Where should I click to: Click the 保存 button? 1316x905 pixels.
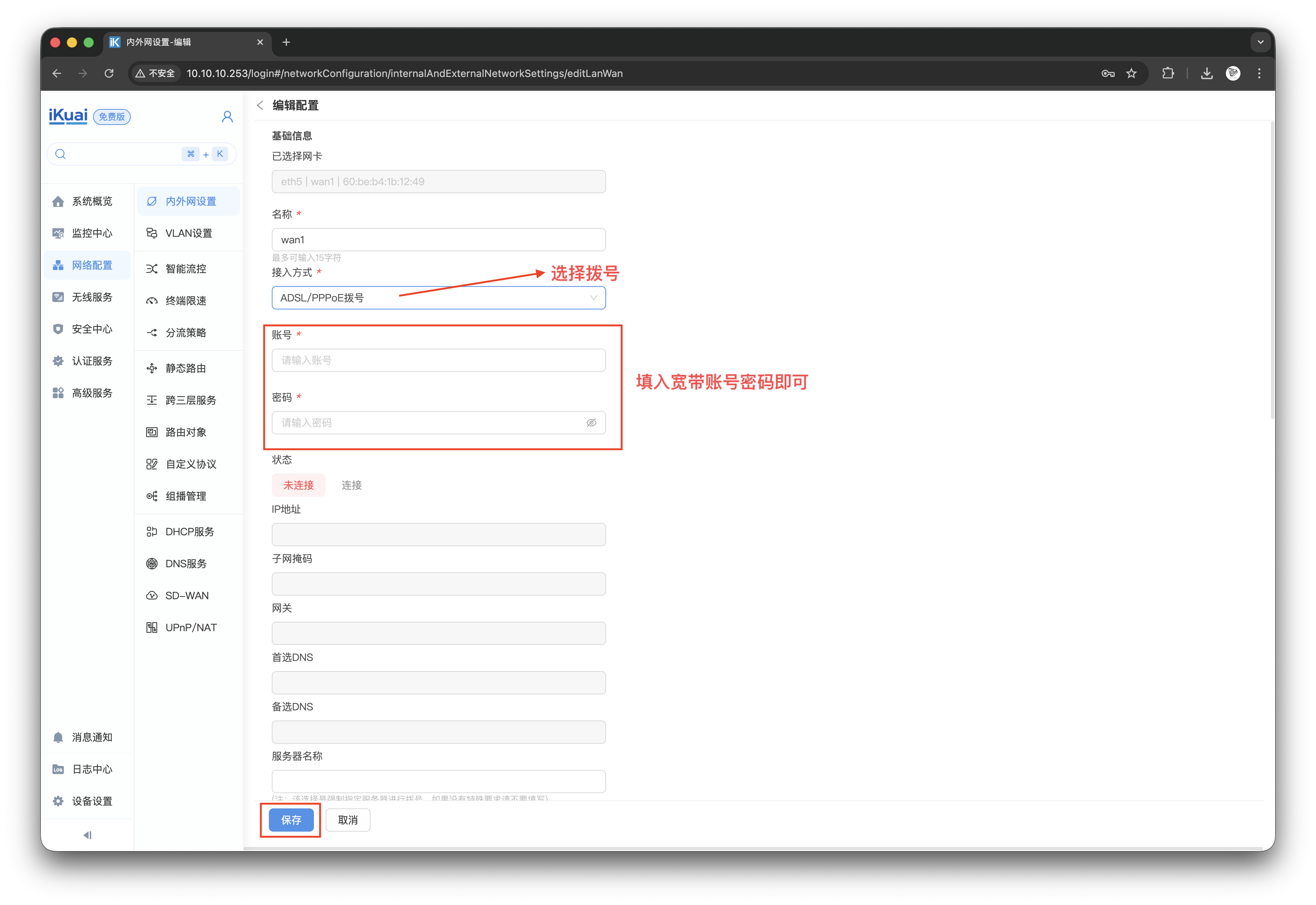point(291,820)
